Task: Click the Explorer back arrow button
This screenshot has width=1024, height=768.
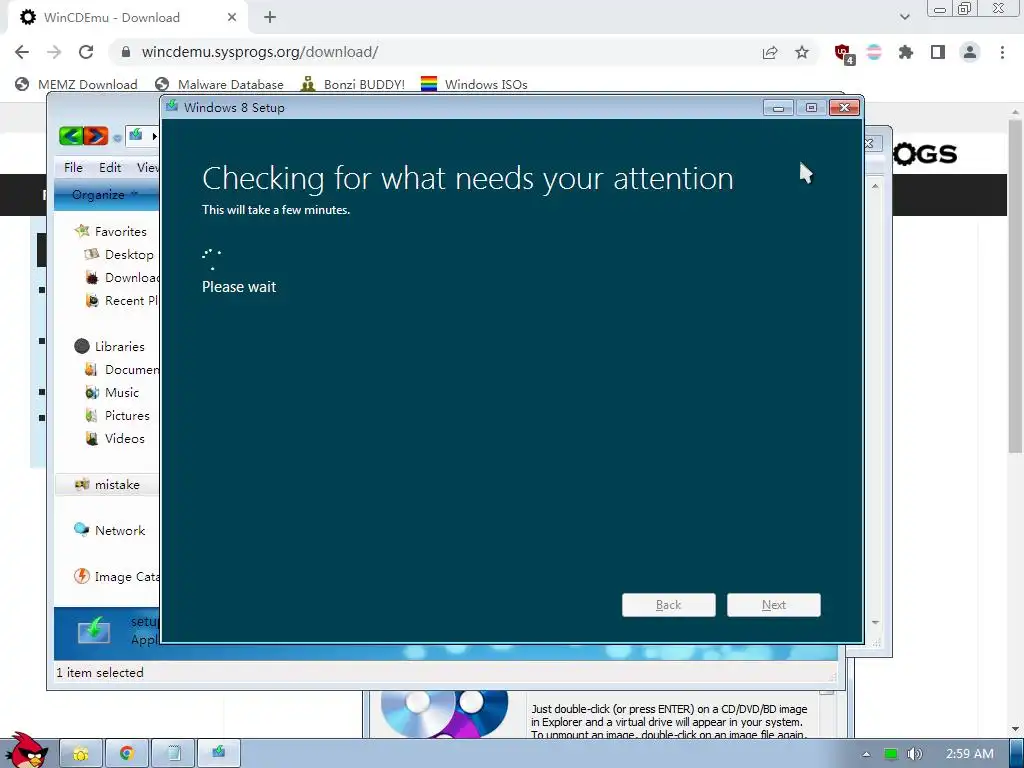Action: click(71, 136)
